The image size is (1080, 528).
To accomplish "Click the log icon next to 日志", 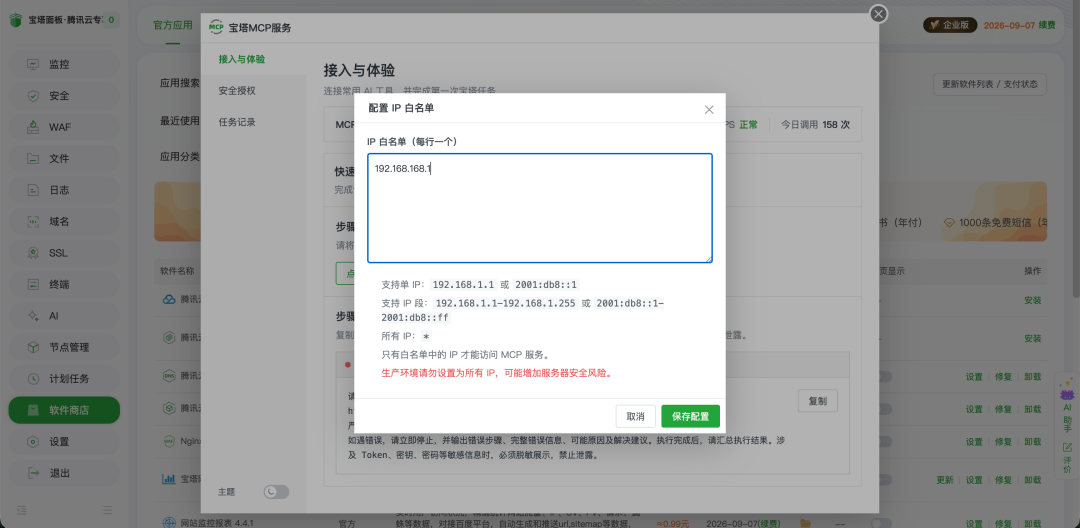I will tap(33, 190).
